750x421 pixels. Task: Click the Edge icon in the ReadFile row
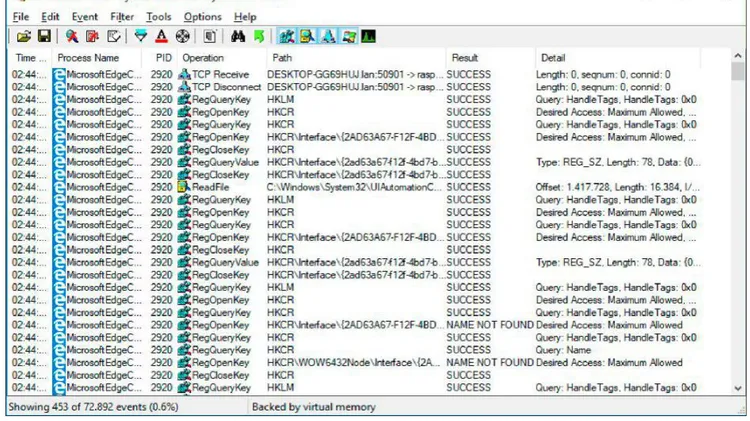pos(59,187)
